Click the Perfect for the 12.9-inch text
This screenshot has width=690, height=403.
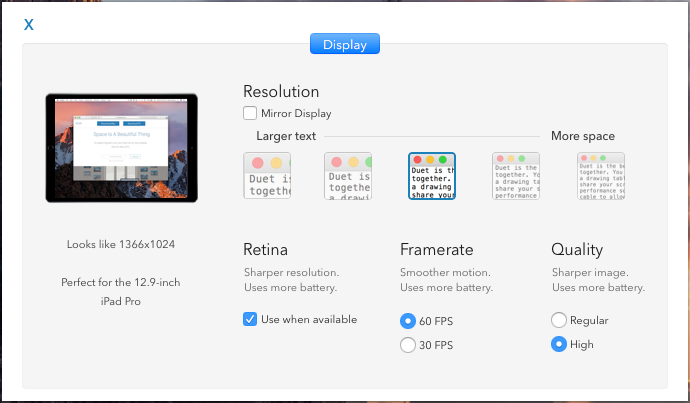121,282
